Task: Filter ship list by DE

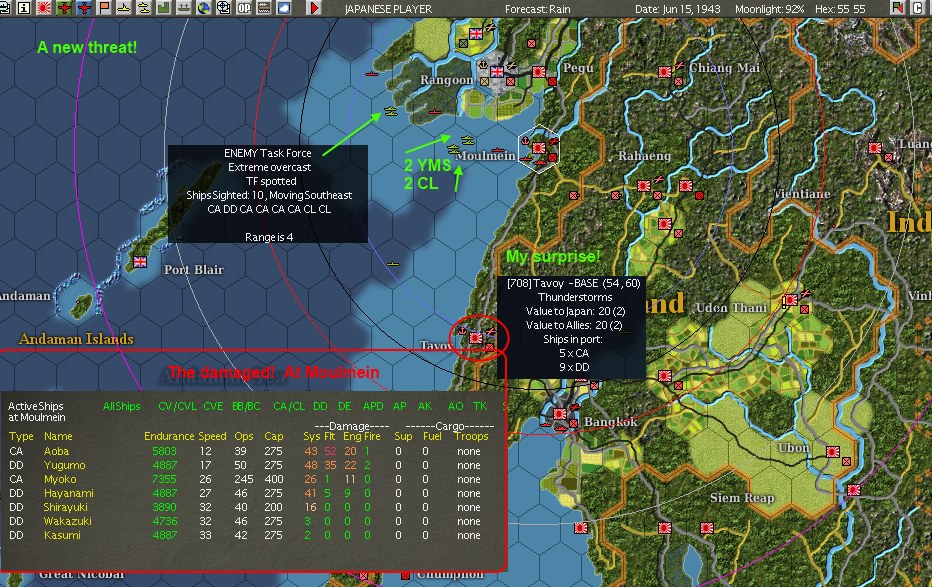Action: pos(345,406)
